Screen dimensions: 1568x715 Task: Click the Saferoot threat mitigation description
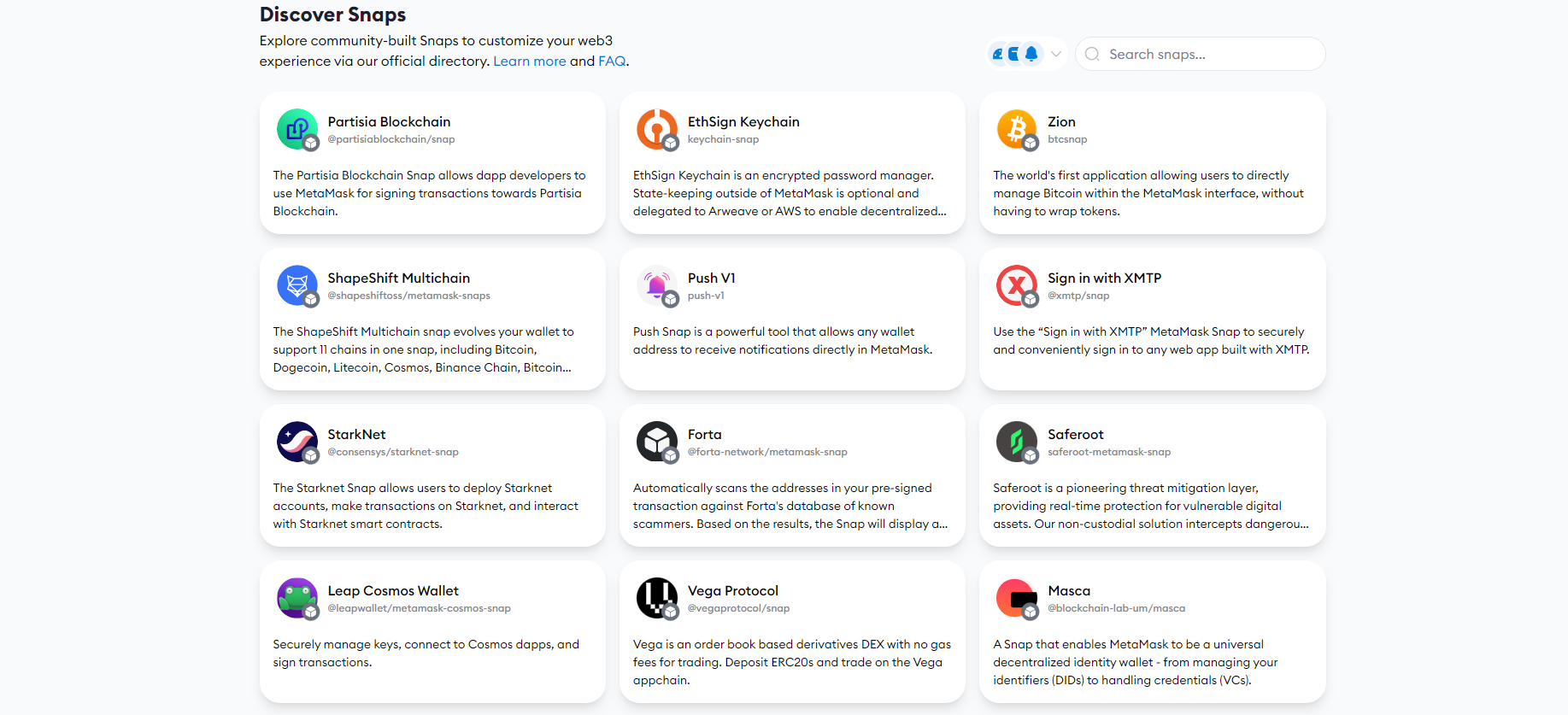pyautogui.click(x=1151, y=506)
